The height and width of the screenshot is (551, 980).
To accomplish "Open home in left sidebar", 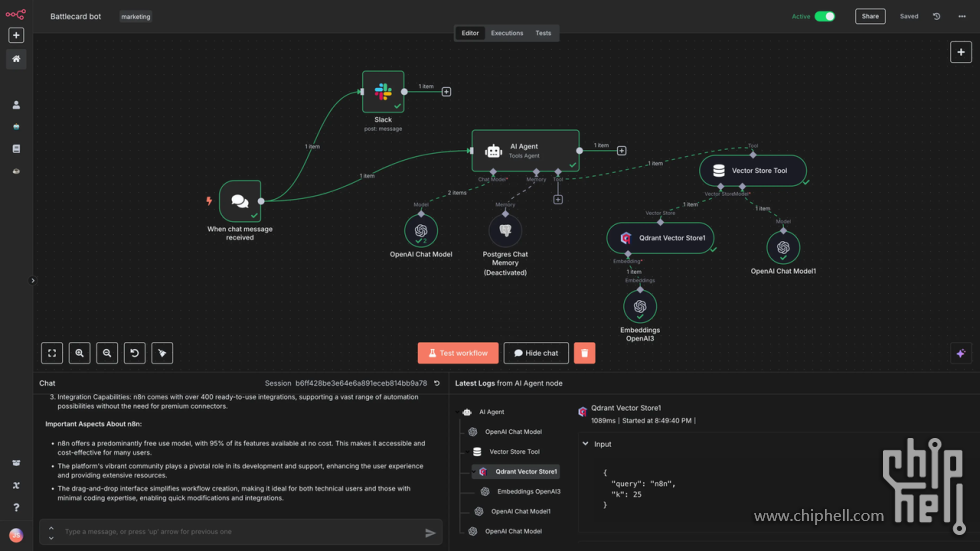I will point(16,59).
